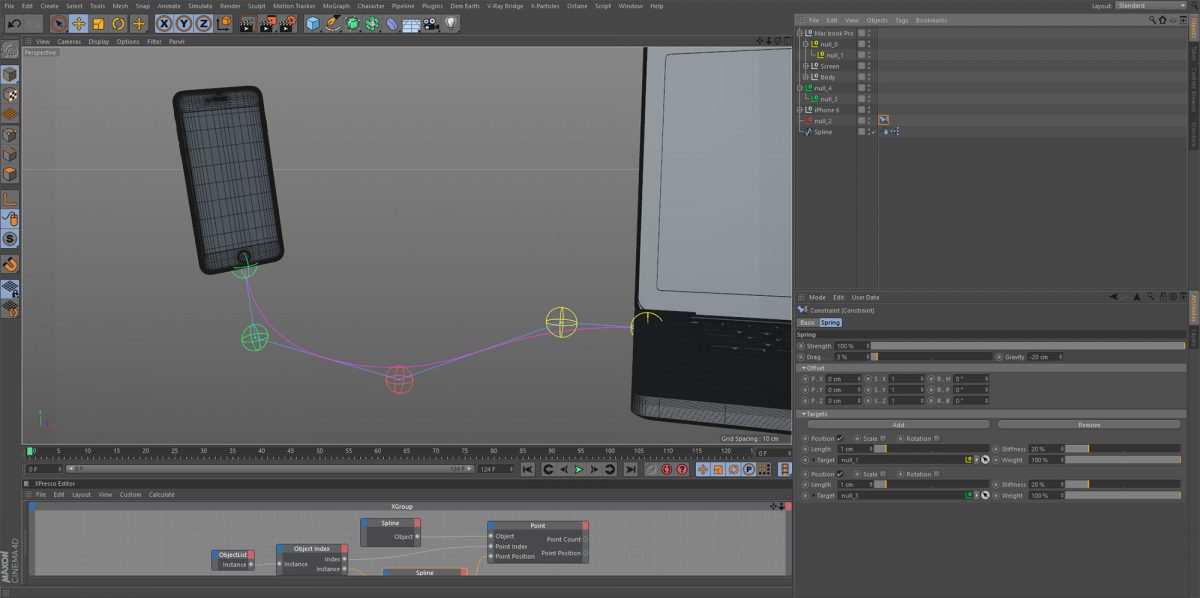
Task: Click the Add button under Targets
Action: click(x=897, y=424)
